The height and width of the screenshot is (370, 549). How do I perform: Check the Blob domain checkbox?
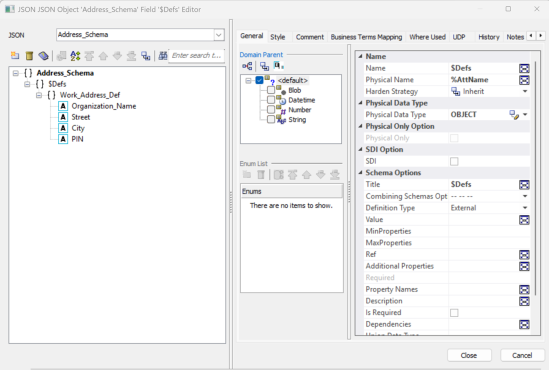click(x=271, y=90)
